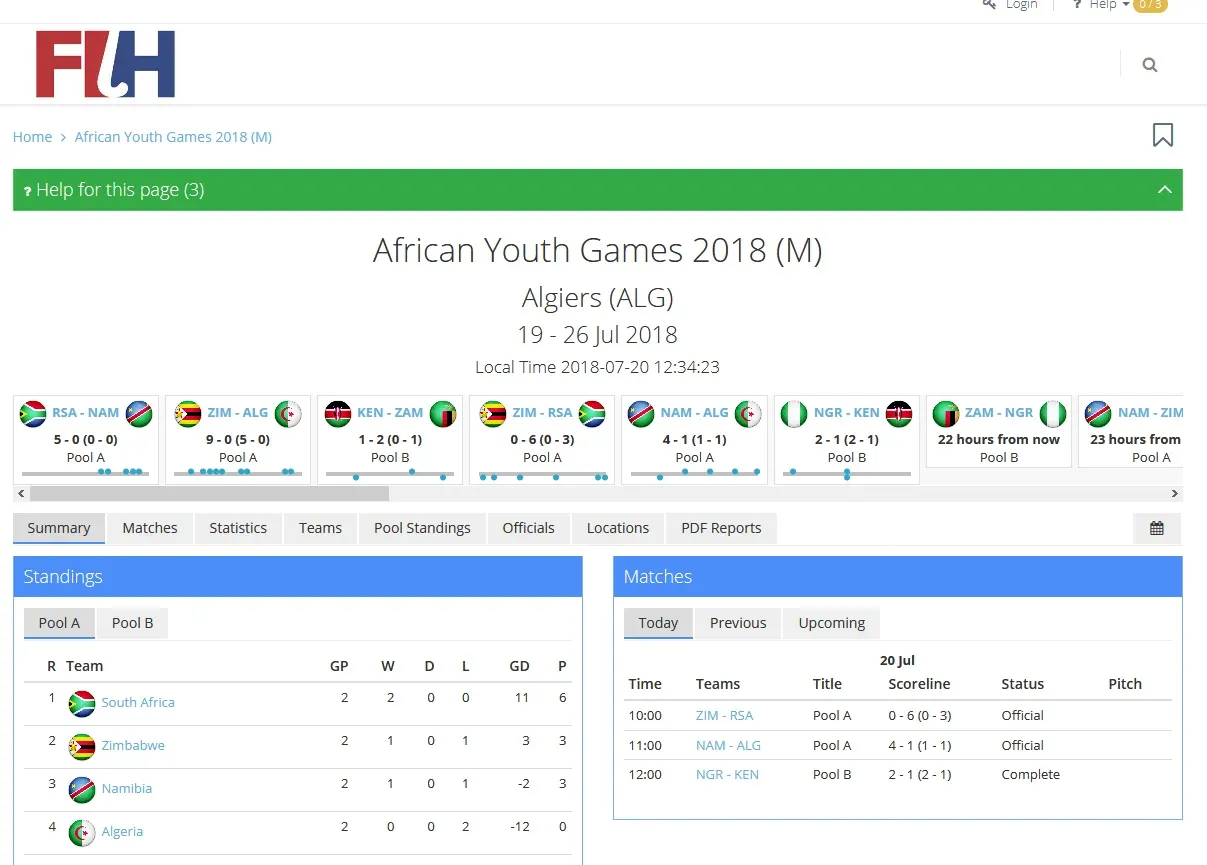Switch to the Pool B standings tab
1207x865 pixels.
132,623
